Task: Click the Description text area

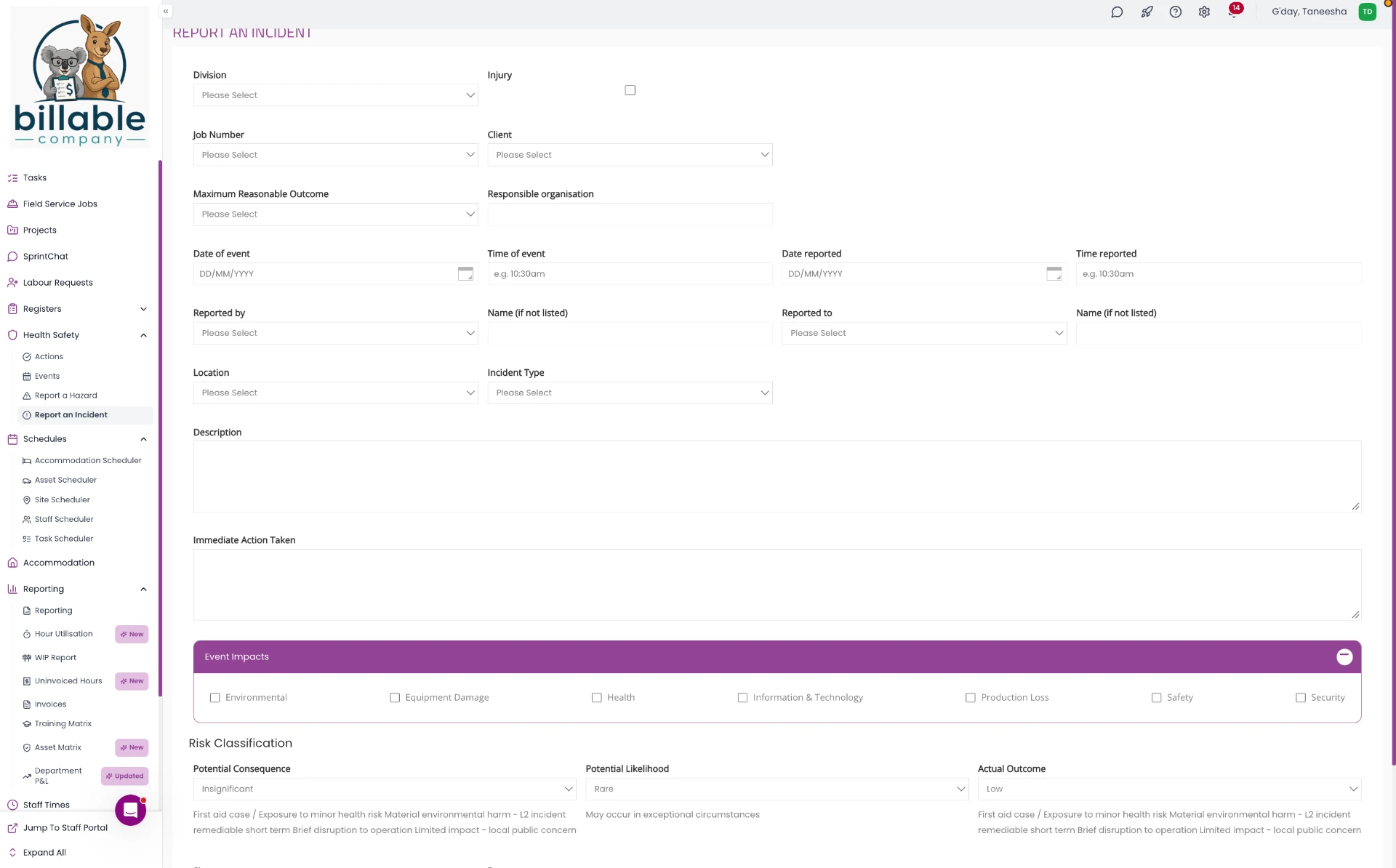Action: 777,476
